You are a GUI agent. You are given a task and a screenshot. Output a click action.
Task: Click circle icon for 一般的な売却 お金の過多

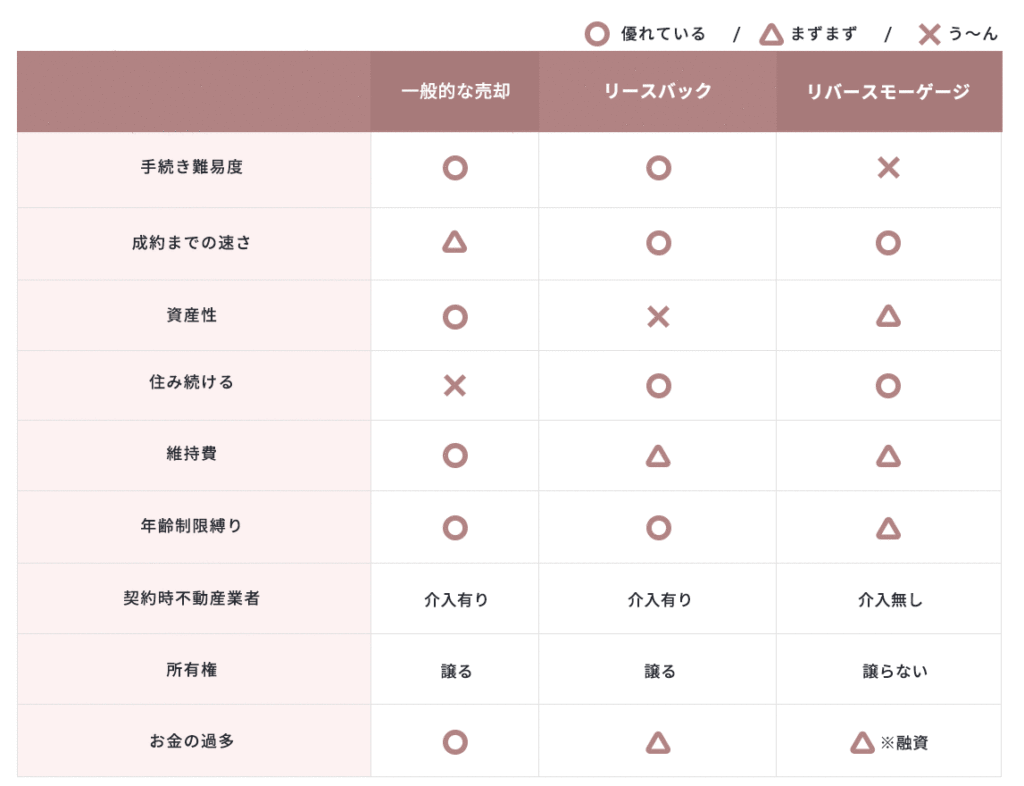click(x=455, y=742)
